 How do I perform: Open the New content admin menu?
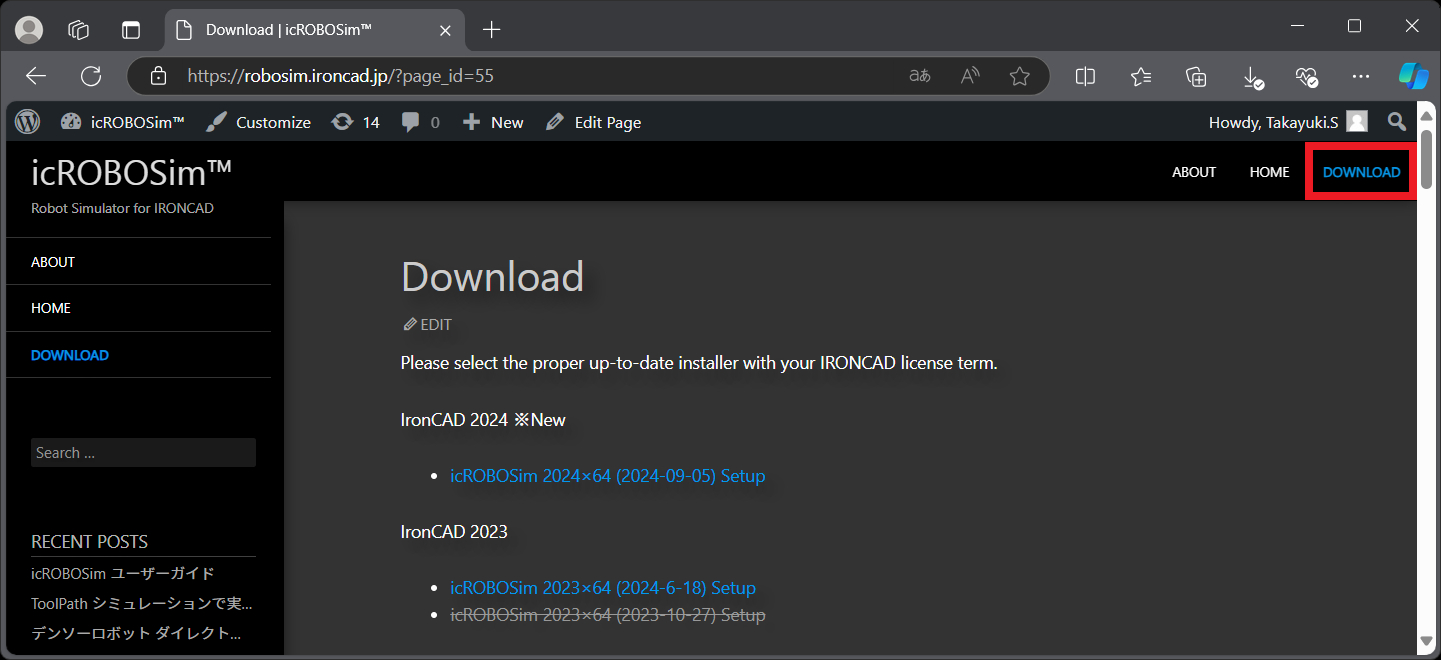point(493,122)
